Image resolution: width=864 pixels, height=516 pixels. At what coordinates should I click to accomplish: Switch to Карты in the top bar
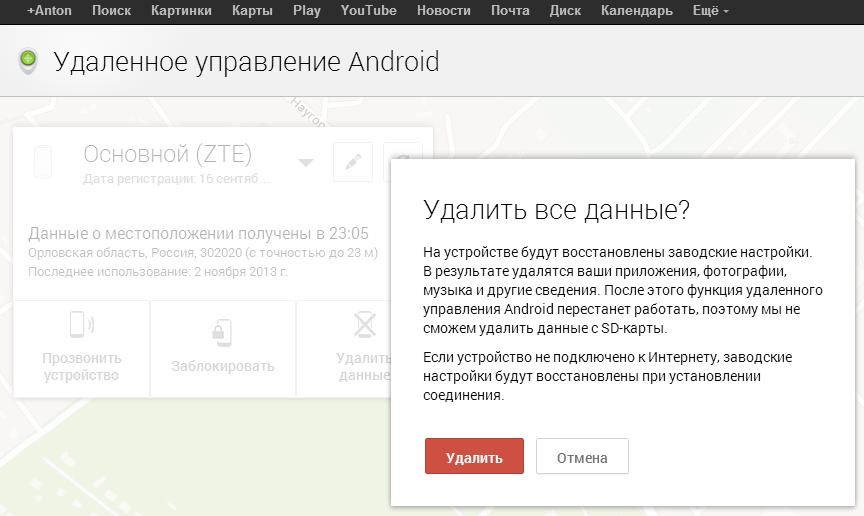[251, 11]
